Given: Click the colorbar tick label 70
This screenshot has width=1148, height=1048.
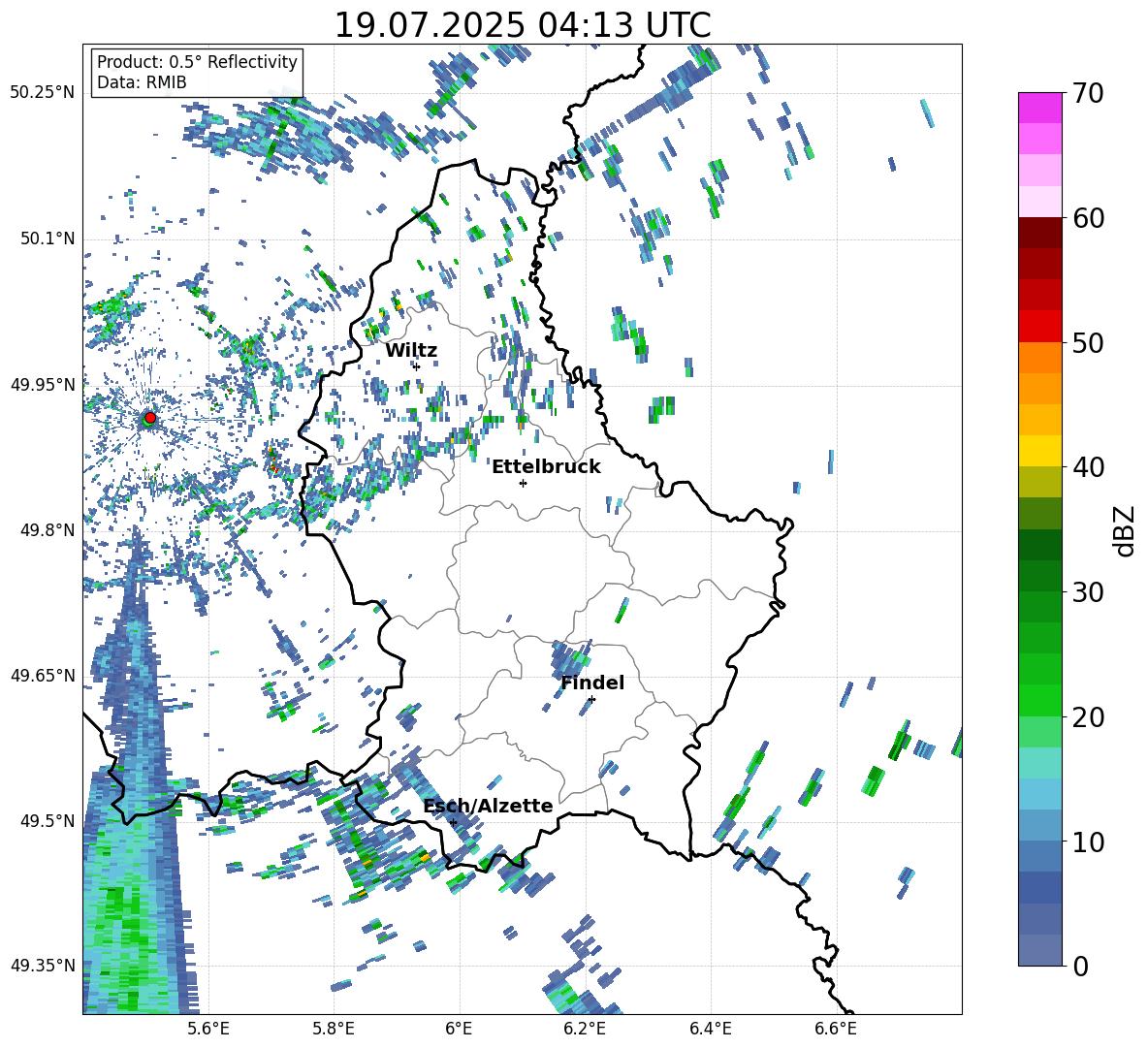Looking at the screenshot, I should point(1088,94).
